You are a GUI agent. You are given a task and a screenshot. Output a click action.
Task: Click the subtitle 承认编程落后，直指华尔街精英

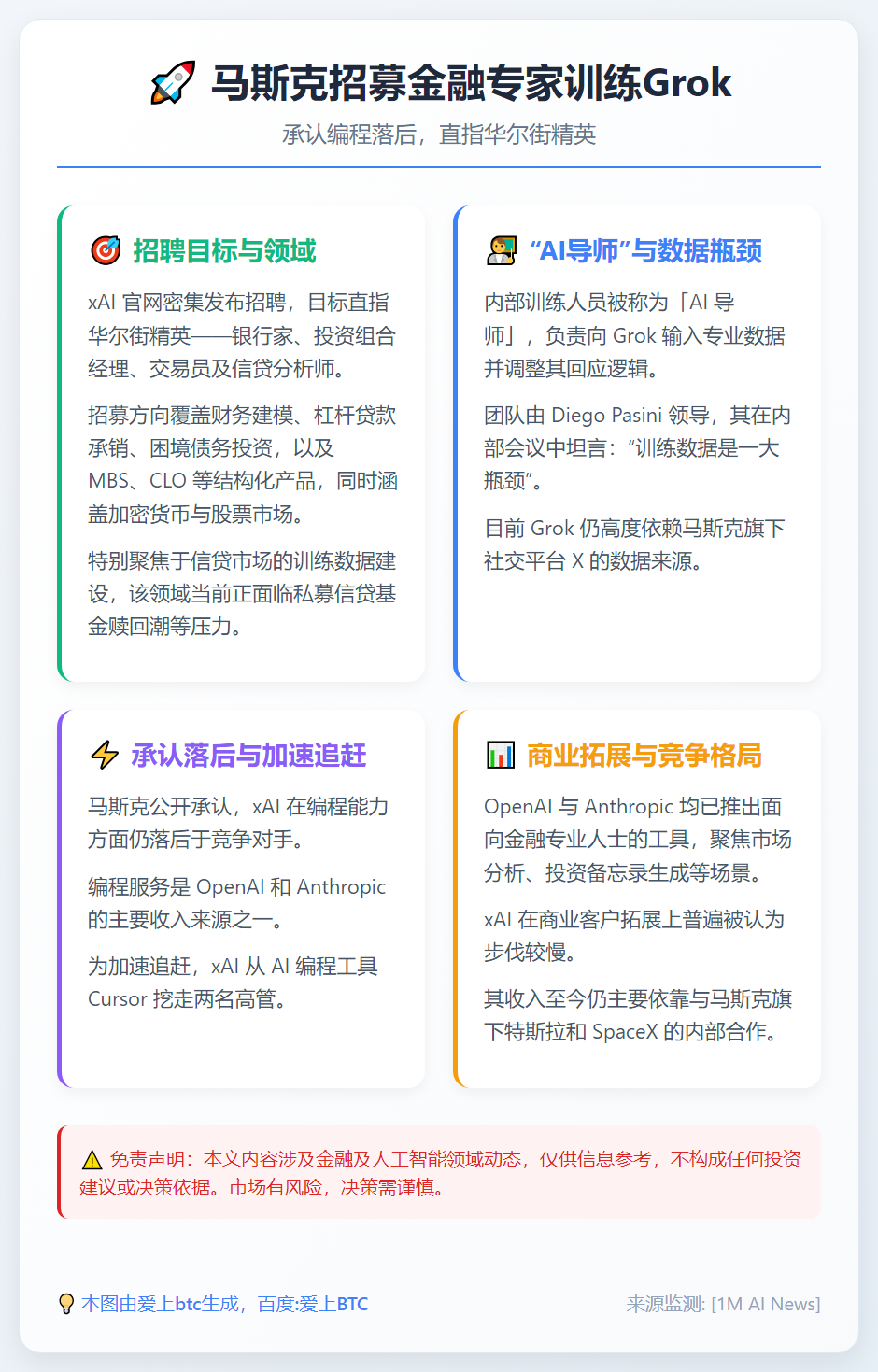tap(439, 134)
